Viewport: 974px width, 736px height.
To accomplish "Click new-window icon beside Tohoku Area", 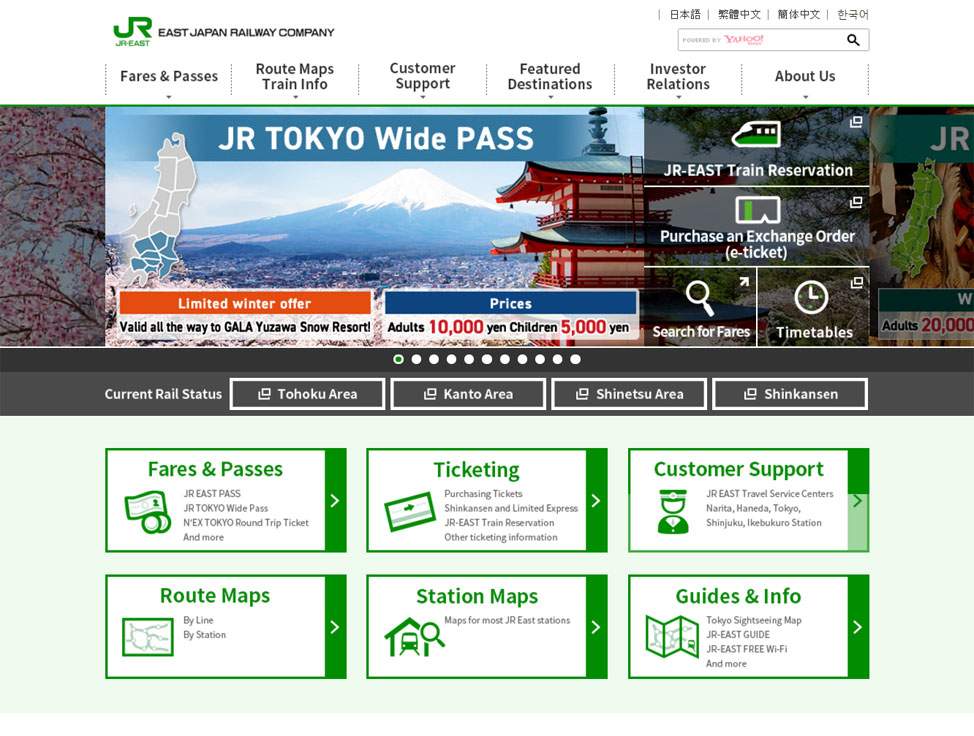I will [x=264, y=394].
